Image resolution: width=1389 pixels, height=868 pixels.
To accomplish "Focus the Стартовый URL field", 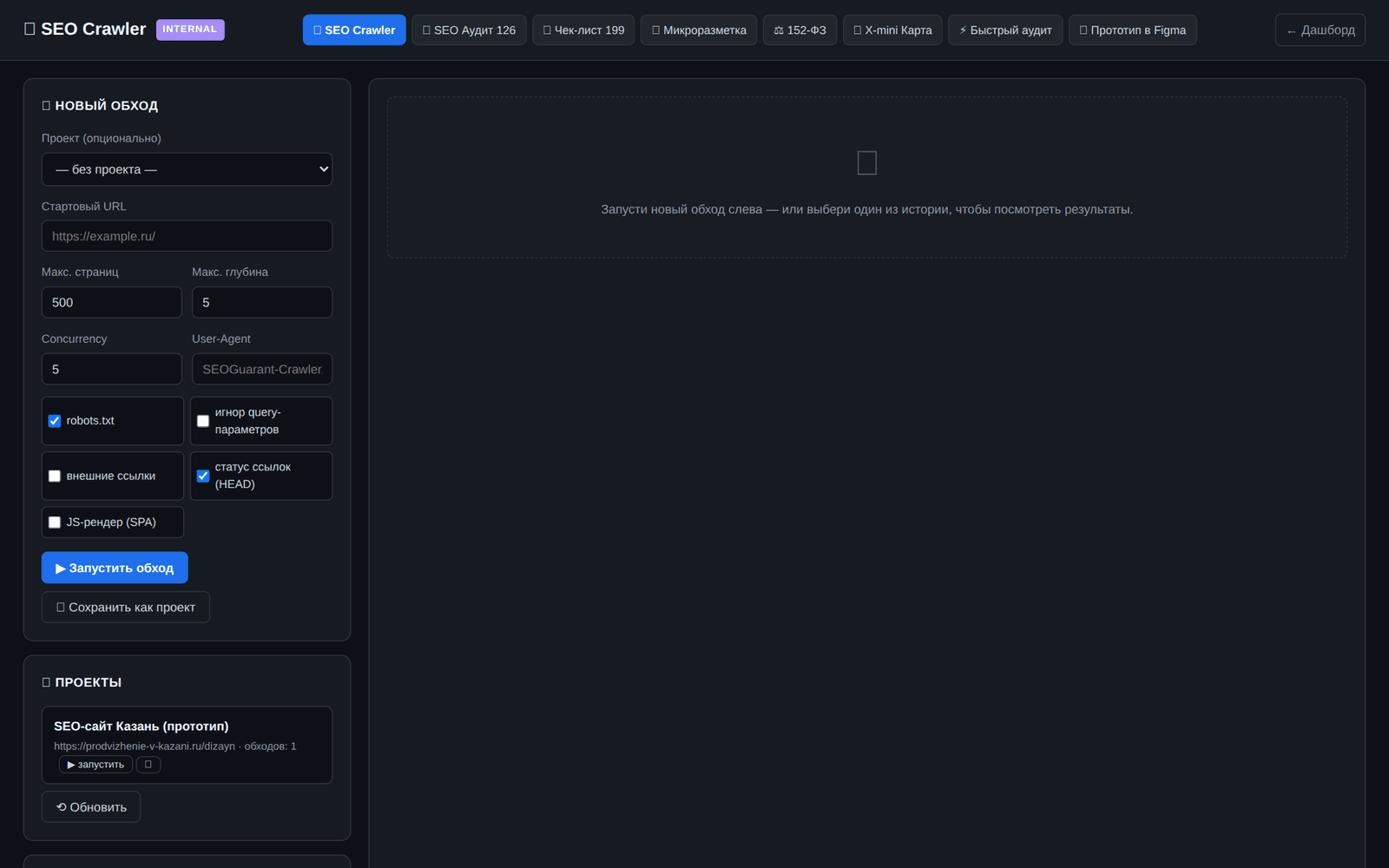I will tap(187, 236).
